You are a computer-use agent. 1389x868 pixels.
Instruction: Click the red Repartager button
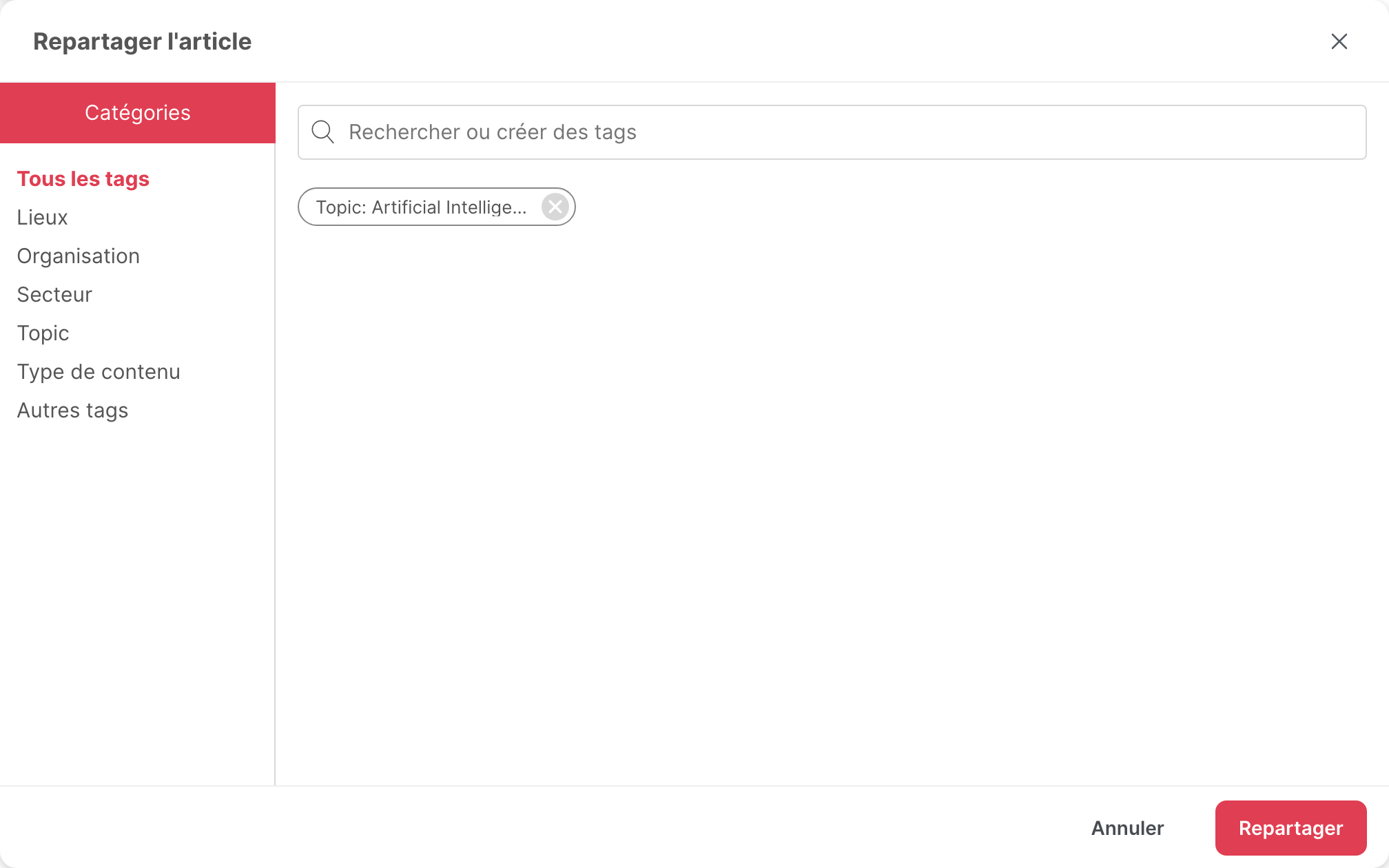click(1290, 828)
